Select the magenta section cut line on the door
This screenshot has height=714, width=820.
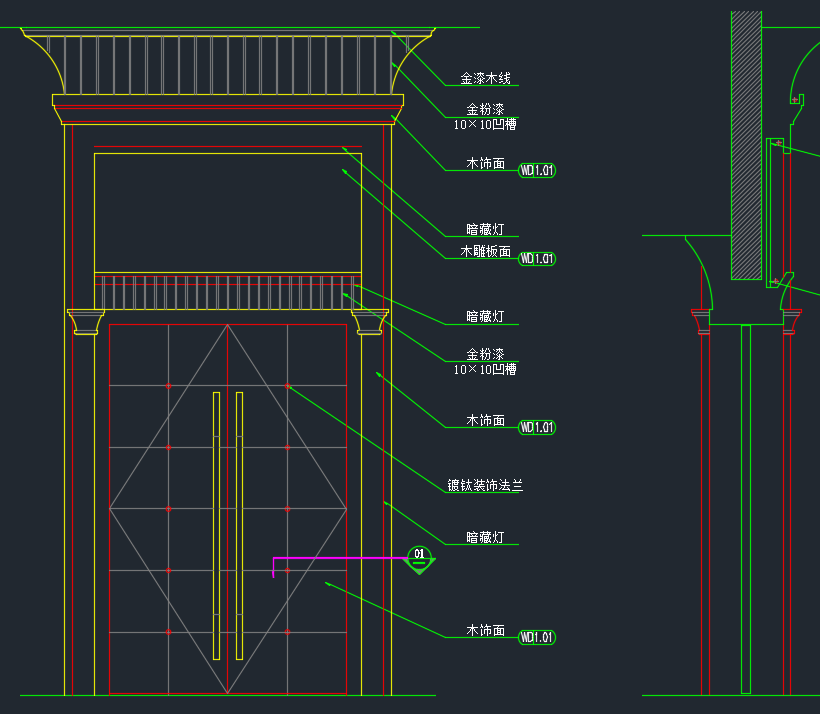339,559
